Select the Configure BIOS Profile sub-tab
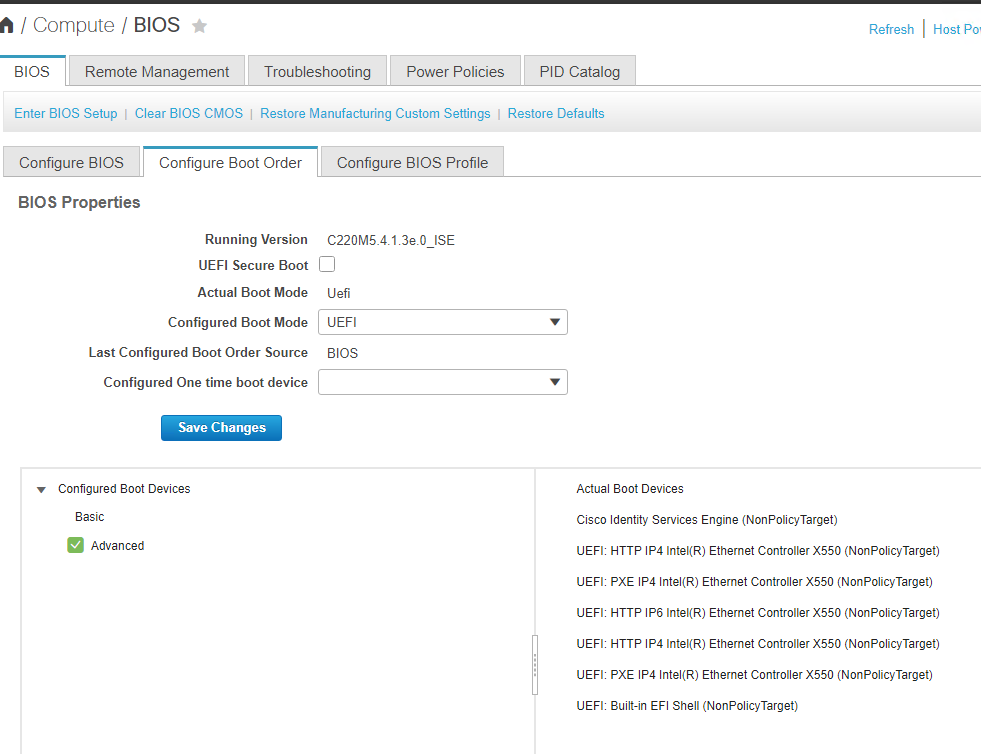Screen dimensions: 981x754 412,162
